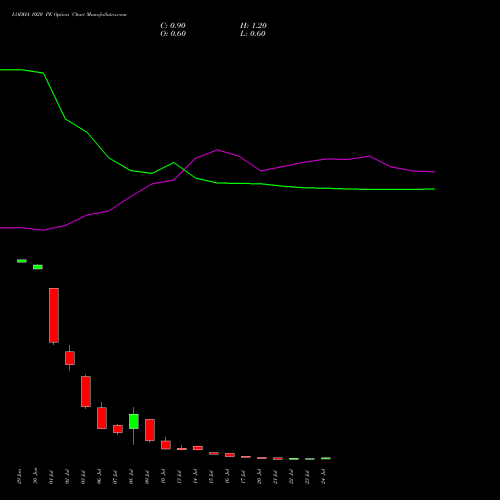Screen dimensions: 500x500
Task: Click the chart title text at top left
Action: (69, 14)
